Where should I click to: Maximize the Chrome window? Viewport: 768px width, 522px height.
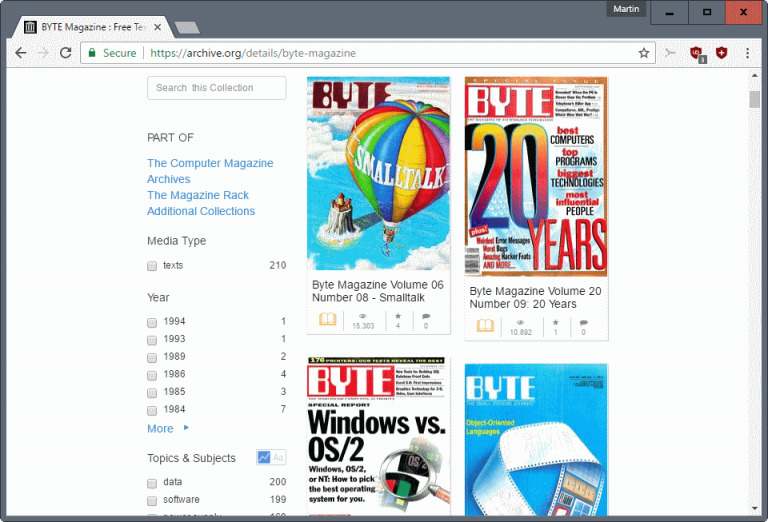(706, 12)
